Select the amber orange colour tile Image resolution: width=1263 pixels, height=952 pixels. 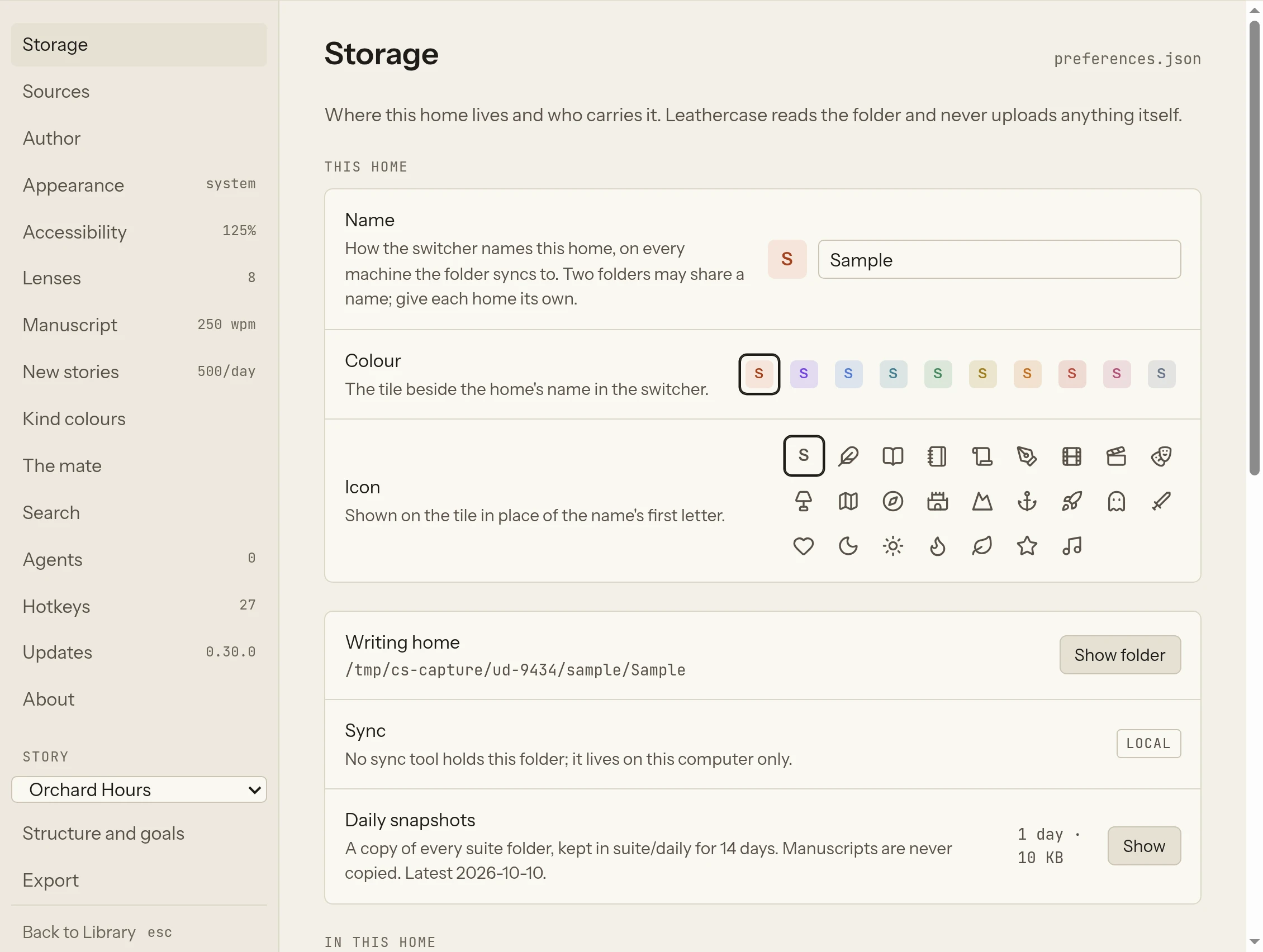pos(1027,374)
